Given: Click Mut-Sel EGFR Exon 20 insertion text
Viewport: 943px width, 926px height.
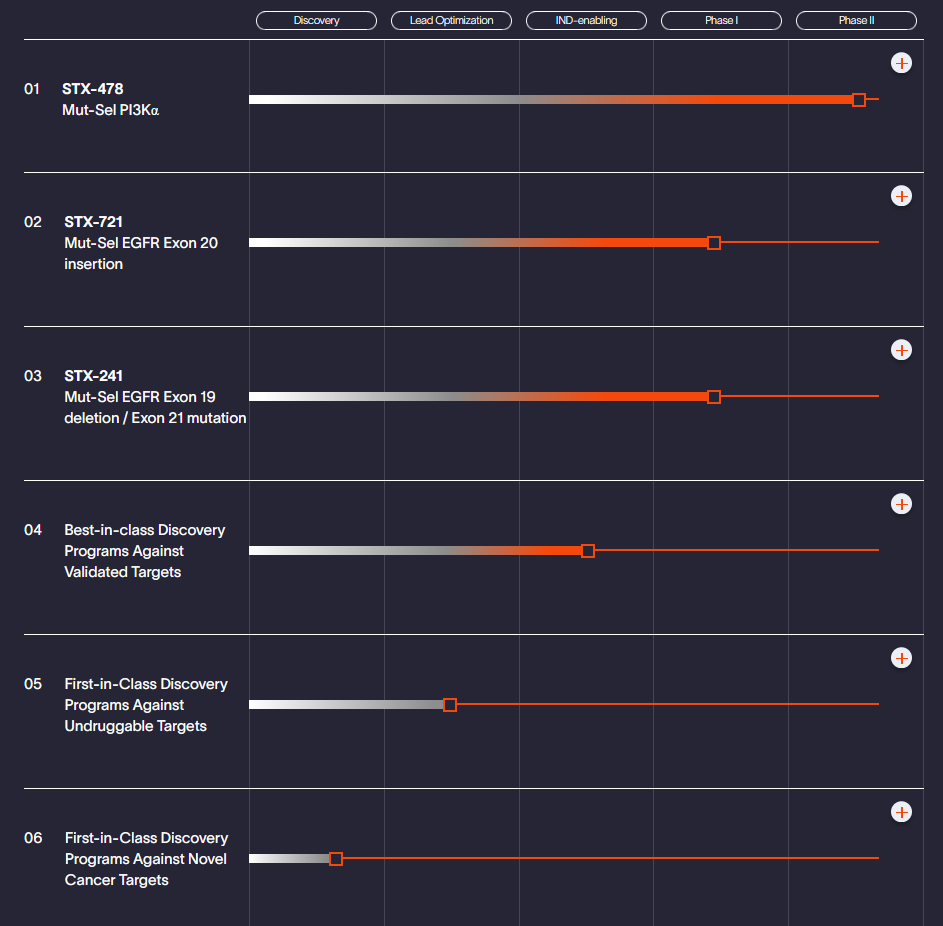Looking at the screenshot, I should (x=141, y=253).
